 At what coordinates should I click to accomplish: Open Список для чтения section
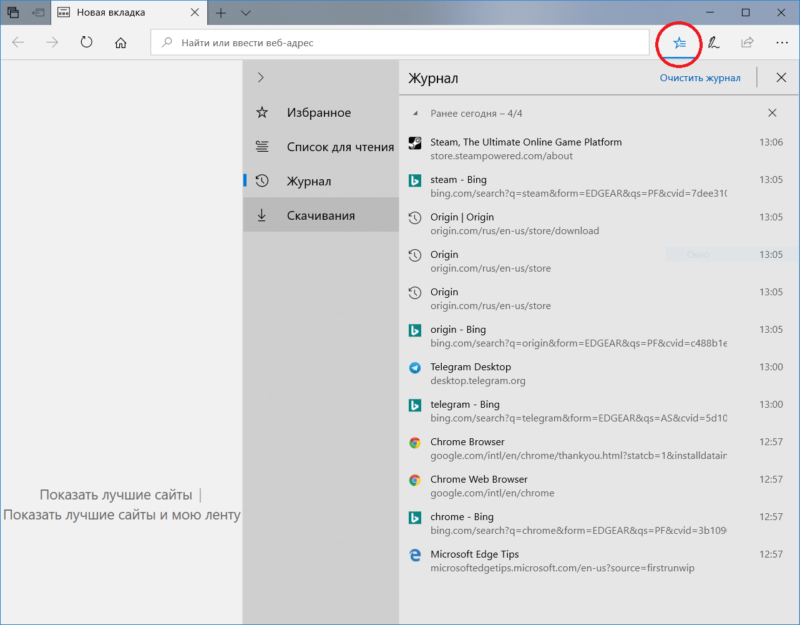coord(320,146)
